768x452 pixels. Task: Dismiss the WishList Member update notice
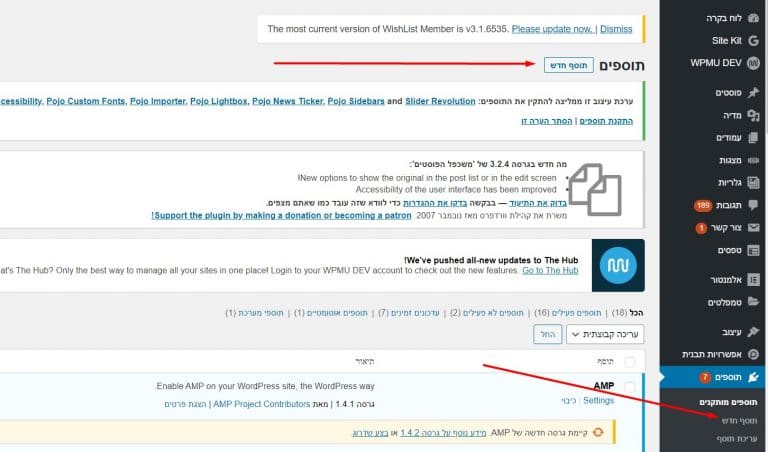616,29
